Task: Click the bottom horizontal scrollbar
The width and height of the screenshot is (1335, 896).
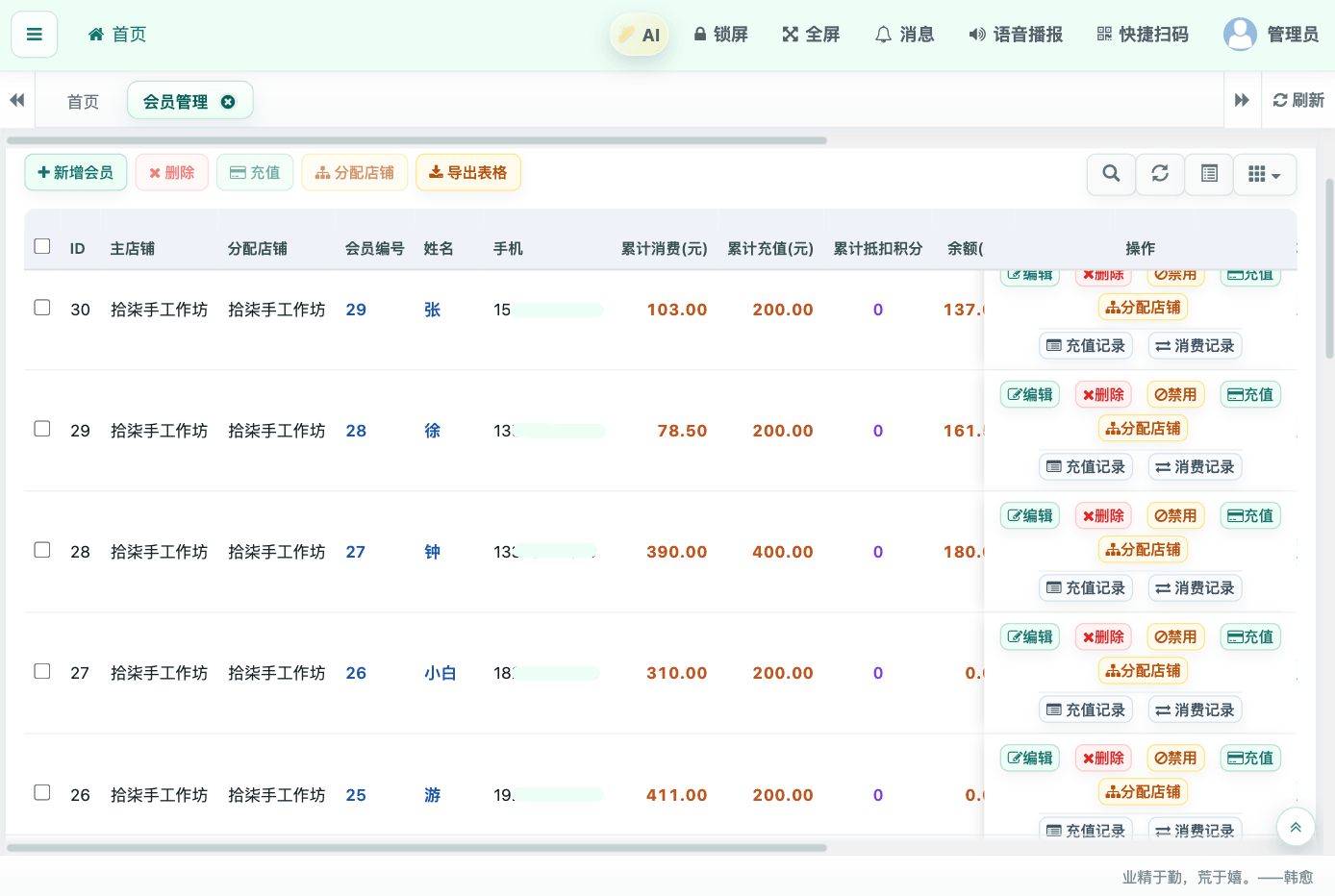Action: tap(416, 848)
